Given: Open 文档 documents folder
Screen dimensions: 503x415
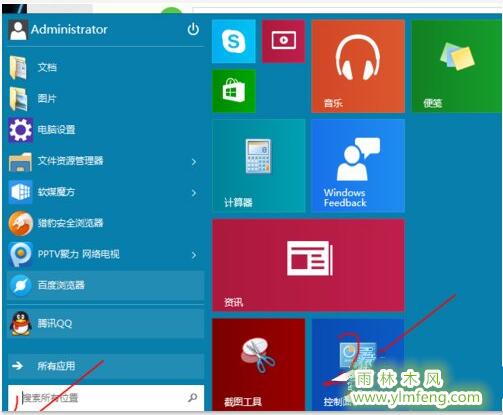Looking at the screenshot, I should (x=105, y=68).
